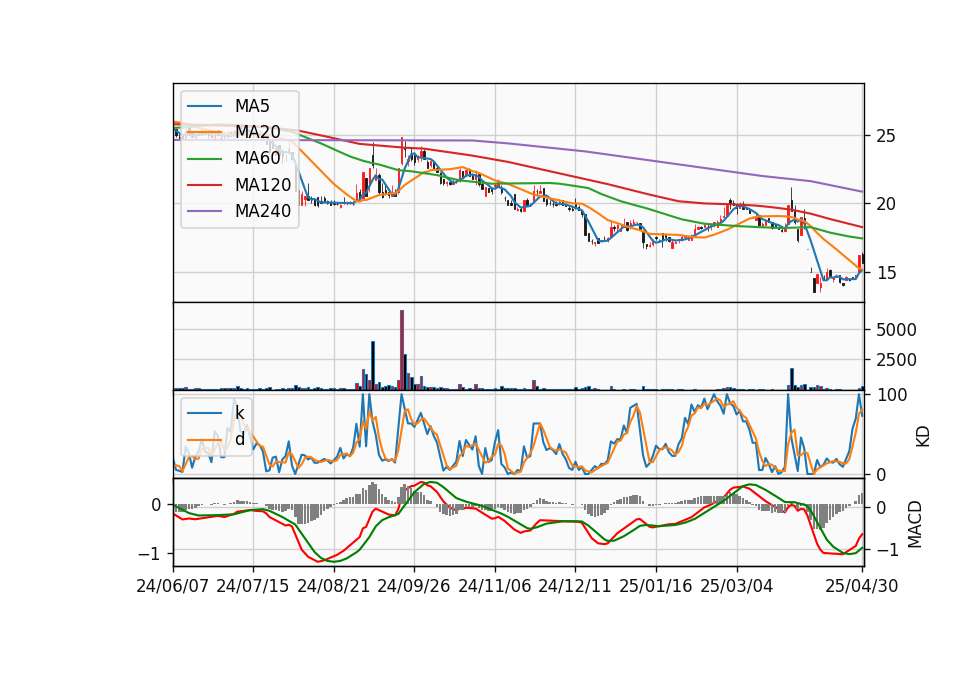
Task: Click the MA60 legend label
Action: (257, 159)
